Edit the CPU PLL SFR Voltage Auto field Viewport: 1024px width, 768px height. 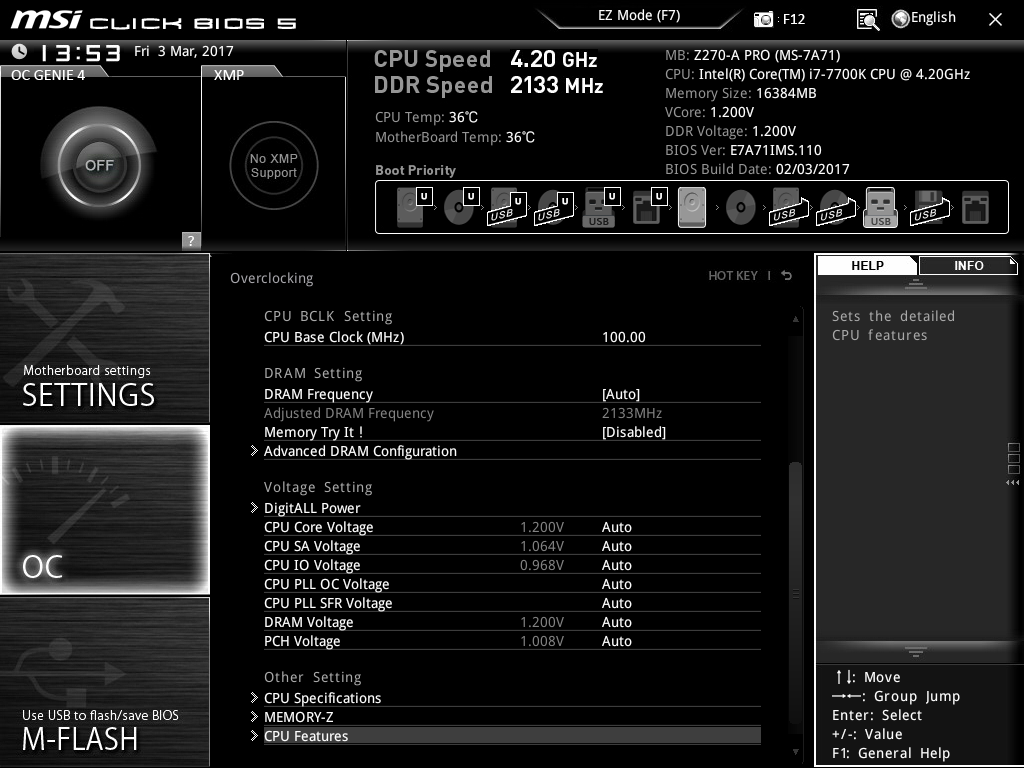pyautogui.click(x=616, y=603)
